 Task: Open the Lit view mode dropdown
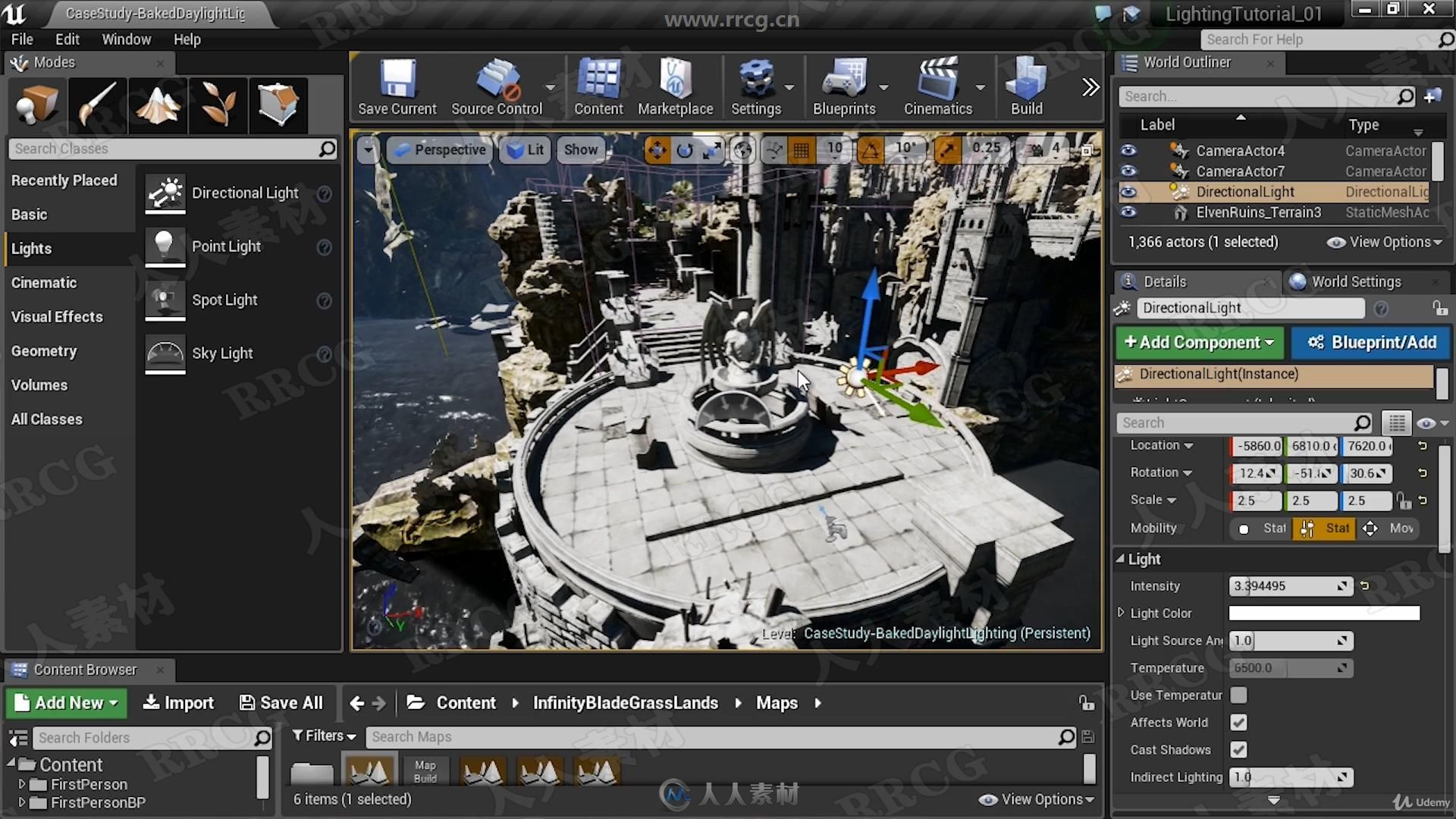(x=525, y=150)
